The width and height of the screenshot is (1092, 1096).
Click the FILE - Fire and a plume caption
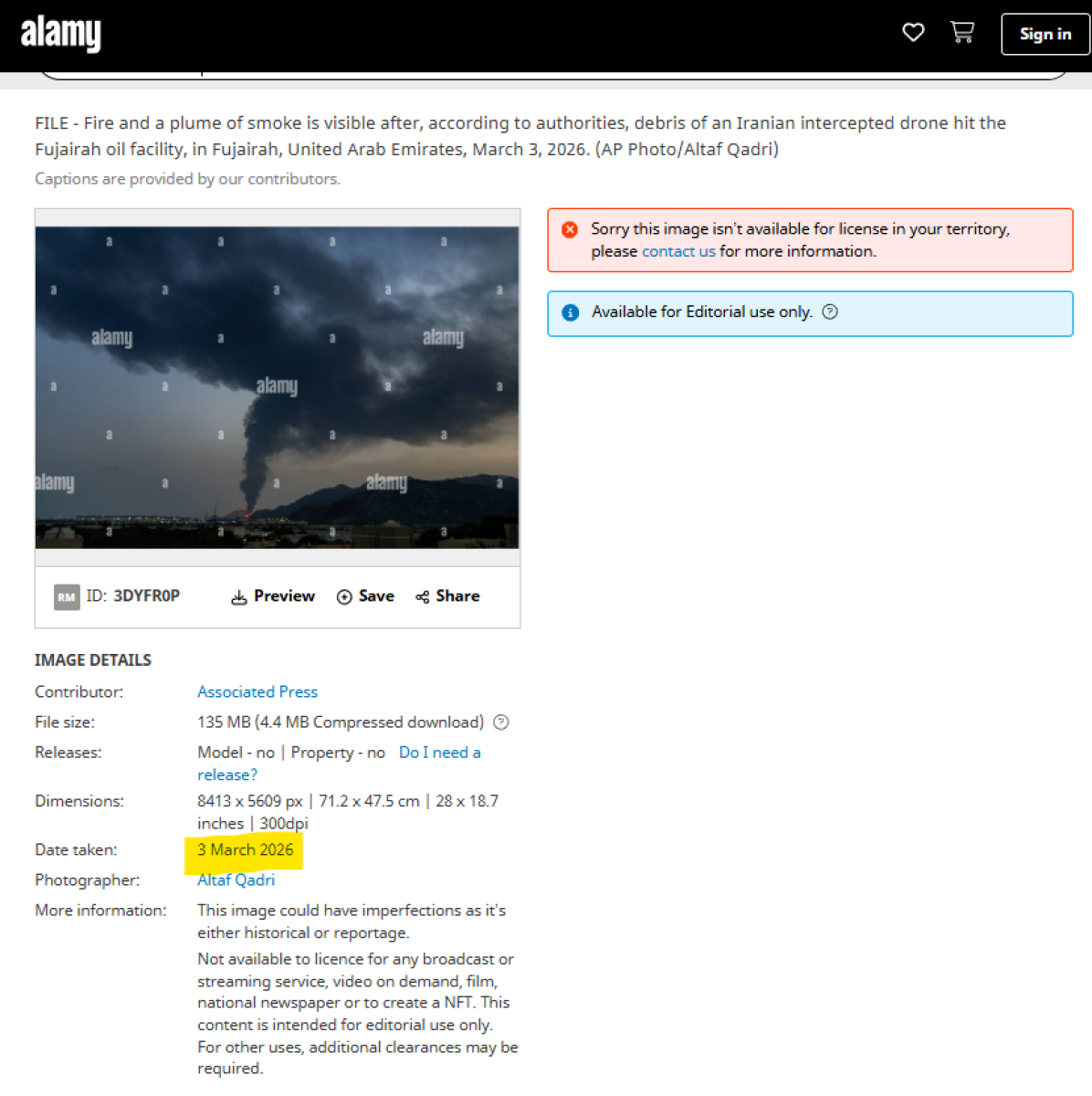click(520, 136)
